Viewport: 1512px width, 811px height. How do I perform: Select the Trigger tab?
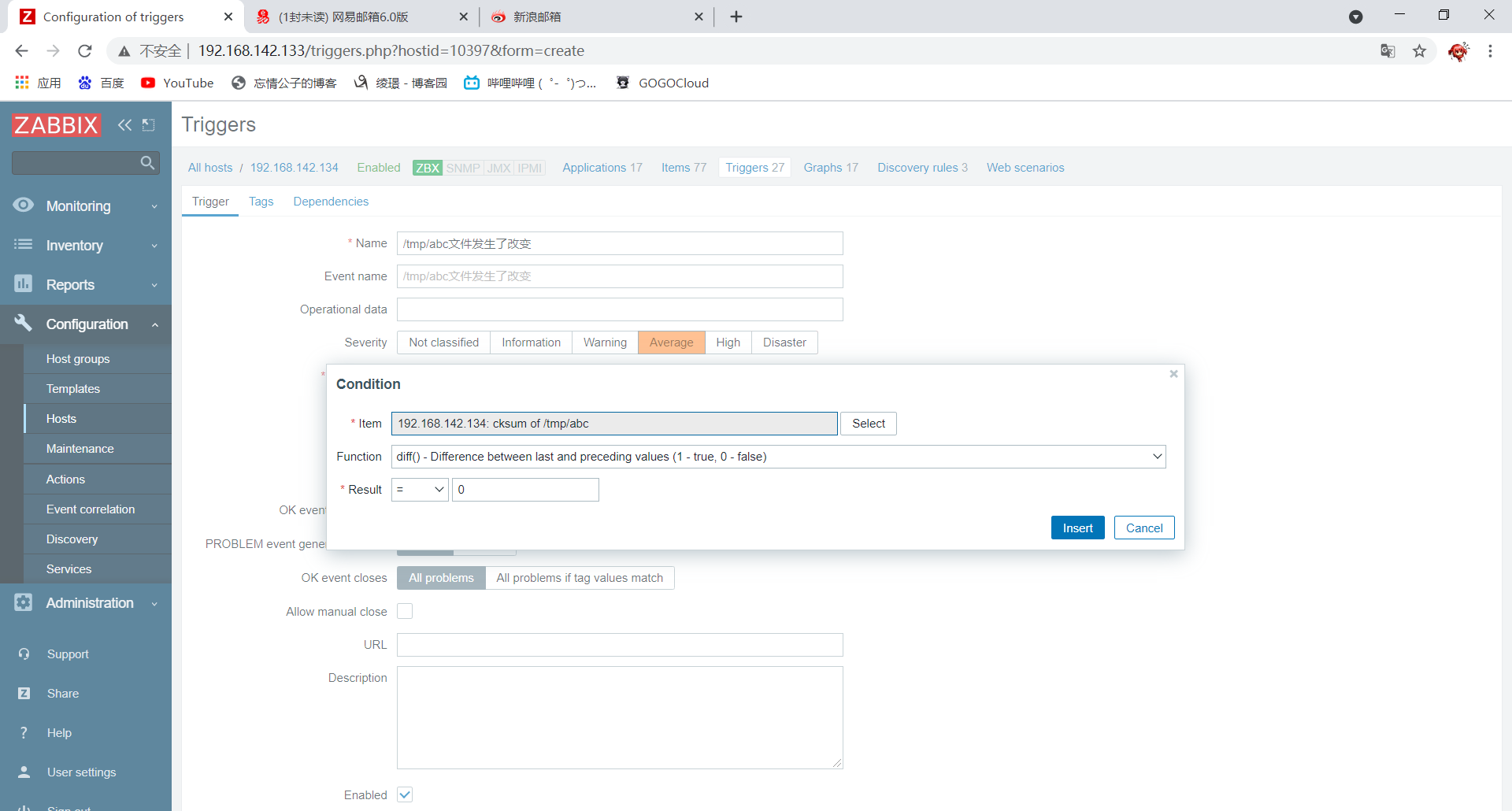(210, 202)
